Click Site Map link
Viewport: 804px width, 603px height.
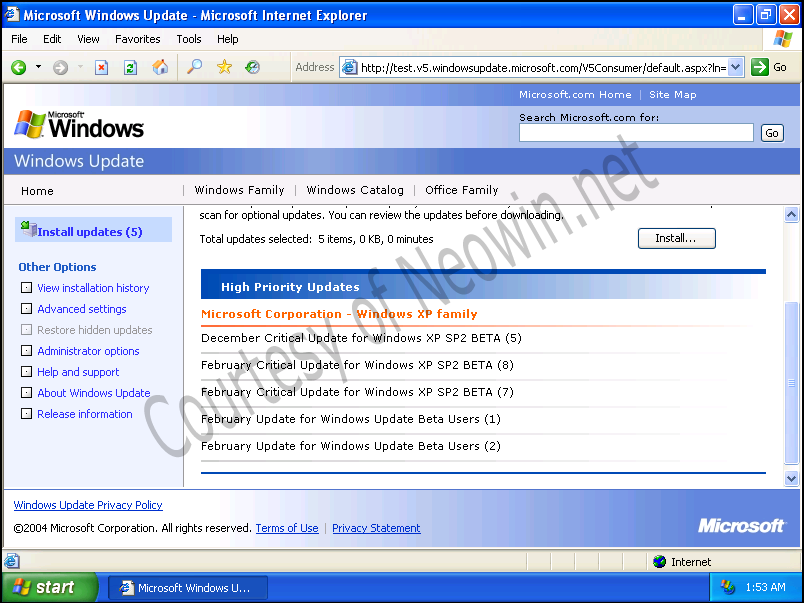672,94
